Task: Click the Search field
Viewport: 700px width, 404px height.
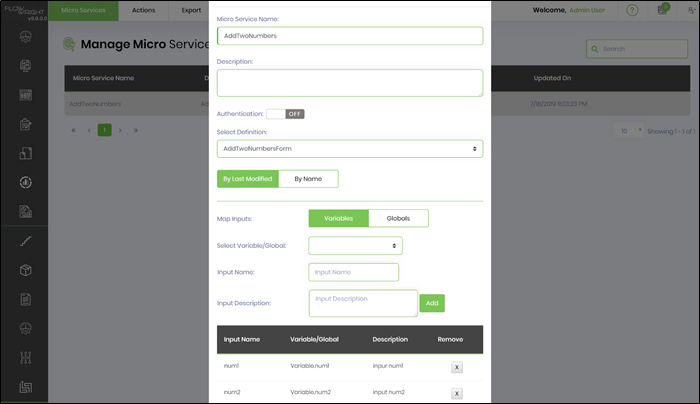Action: coord(637,49)
